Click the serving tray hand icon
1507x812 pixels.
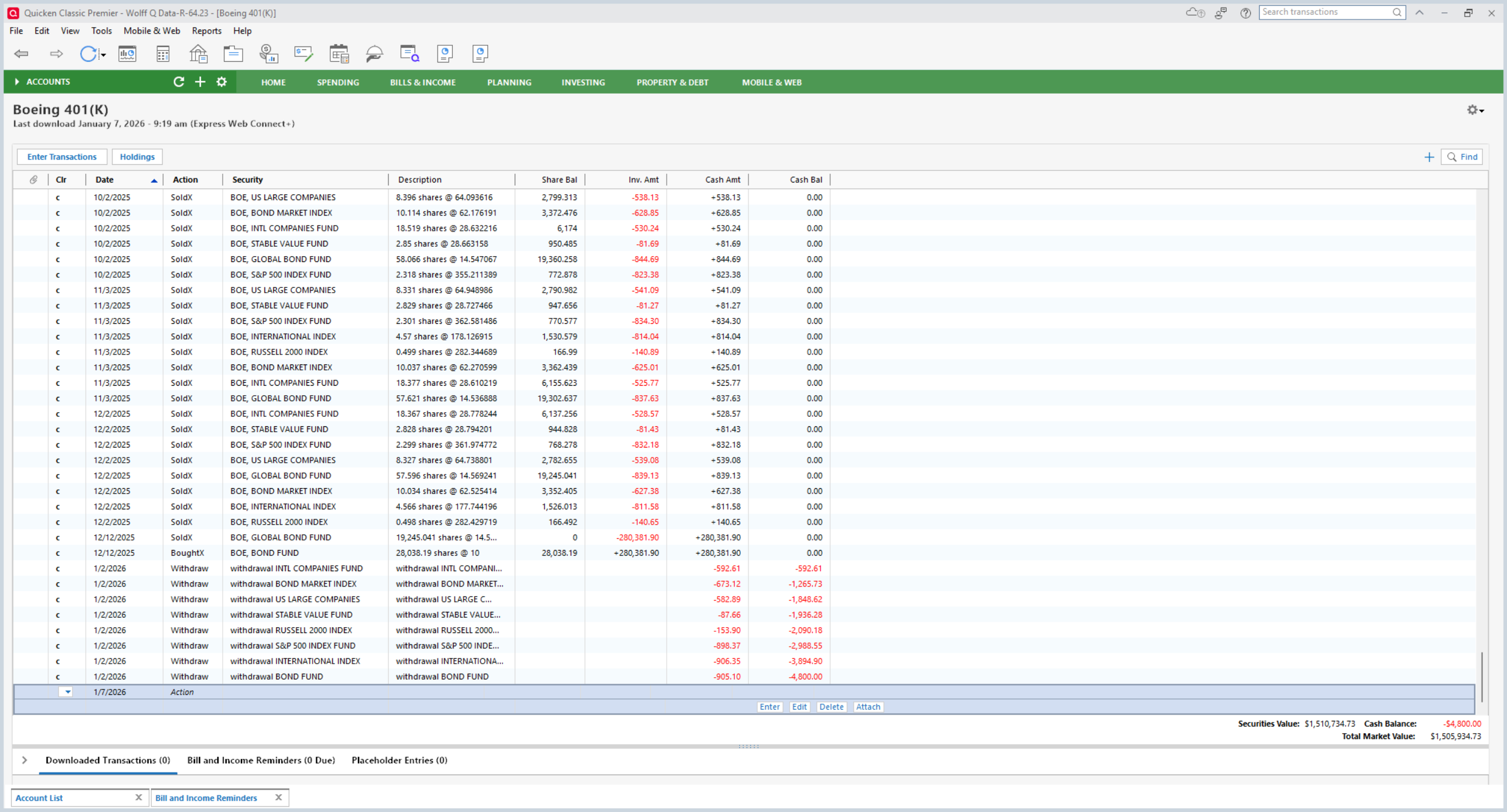click(x=374, y=54)
